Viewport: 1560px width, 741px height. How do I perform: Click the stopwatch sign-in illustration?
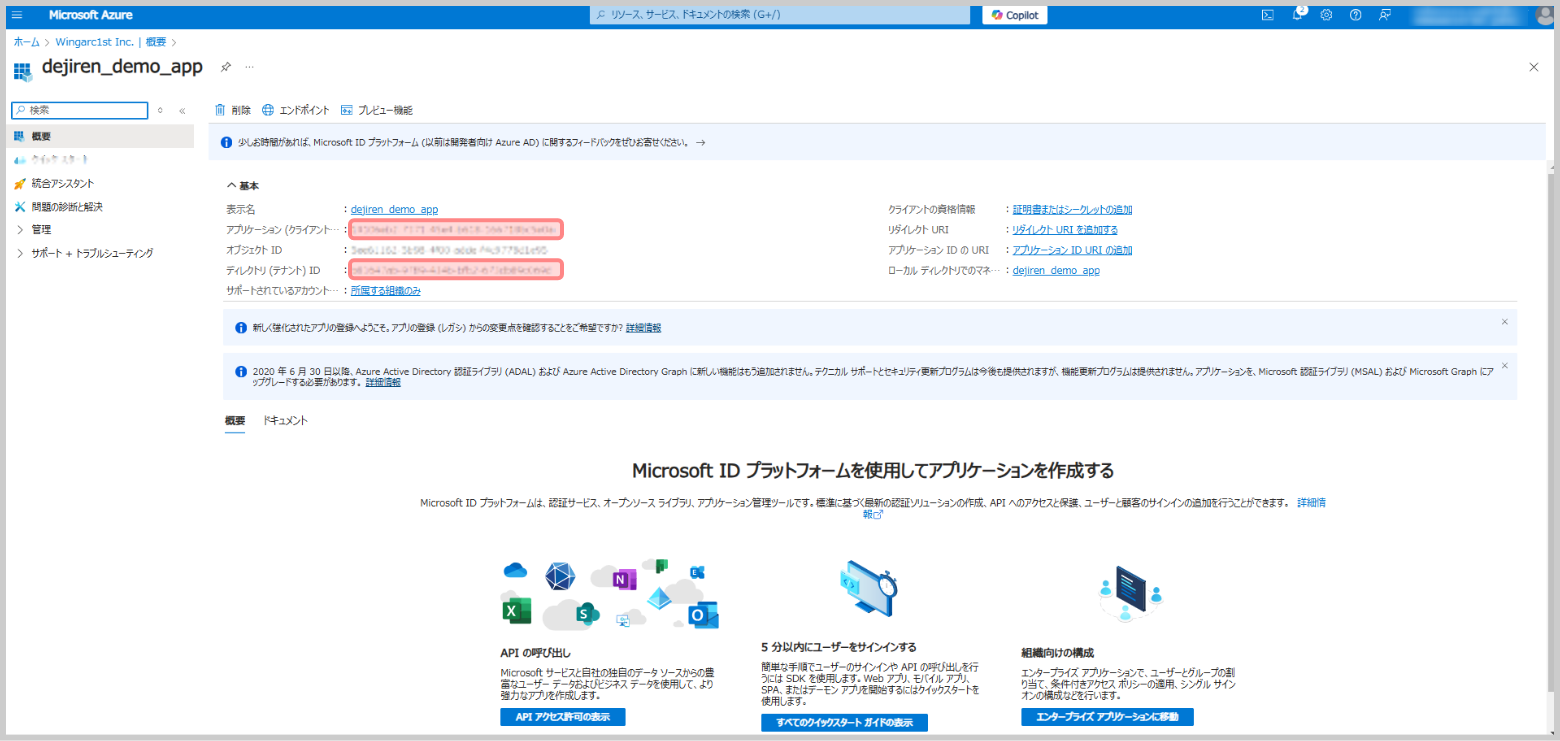click(867, 590)
